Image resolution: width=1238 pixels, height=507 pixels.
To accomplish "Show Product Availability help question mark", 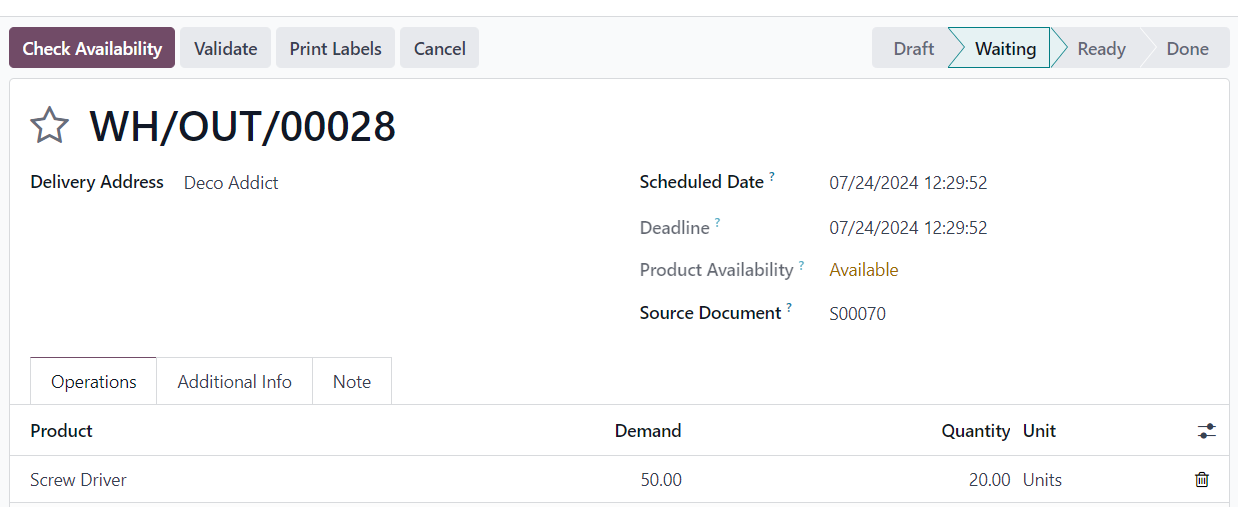I will click(x=801, y=265).
